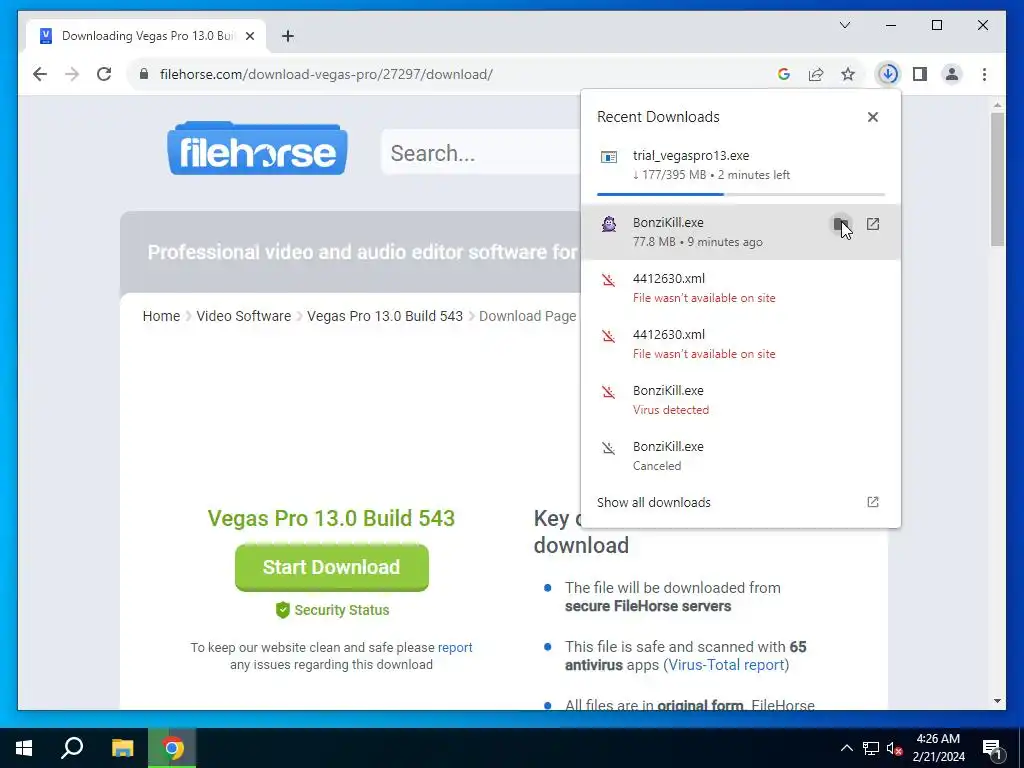Screen dimensions: 1024x768
Task: Open Video Software breadcrumb
Action: point(244,316)
